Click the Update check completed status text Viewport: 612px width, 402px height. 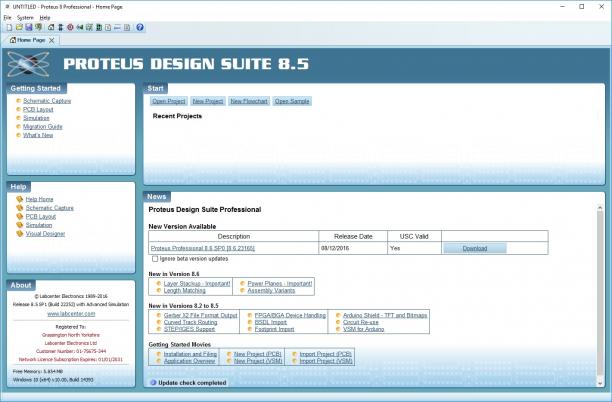192,383
